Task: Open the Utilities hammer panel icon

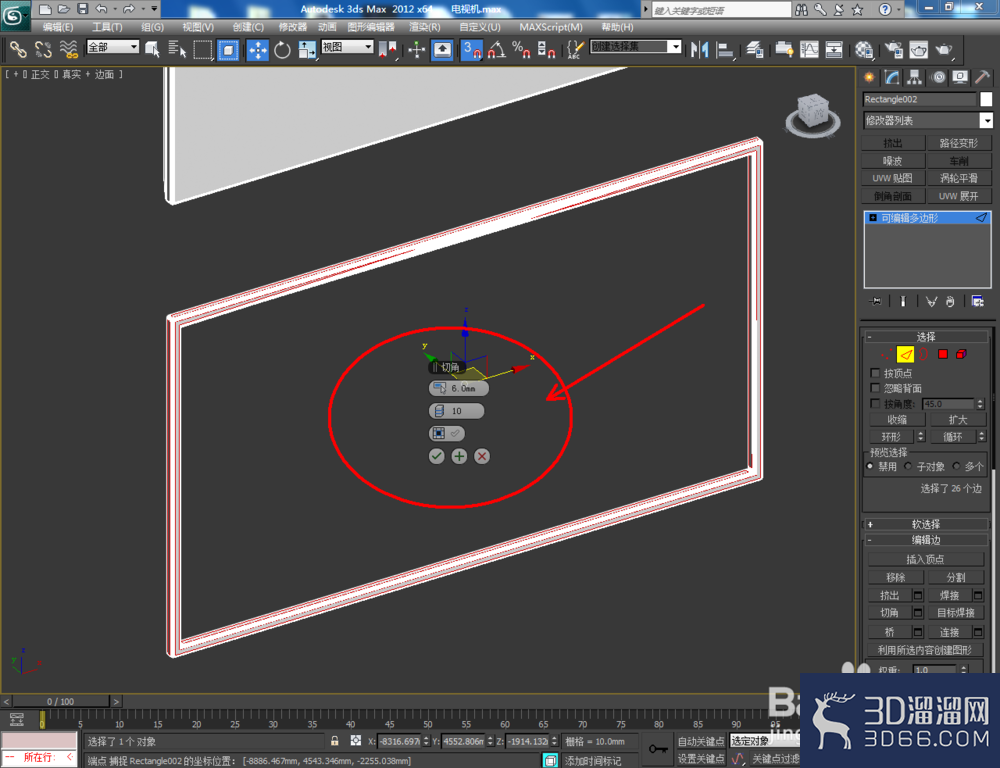Action: (982, 78)
